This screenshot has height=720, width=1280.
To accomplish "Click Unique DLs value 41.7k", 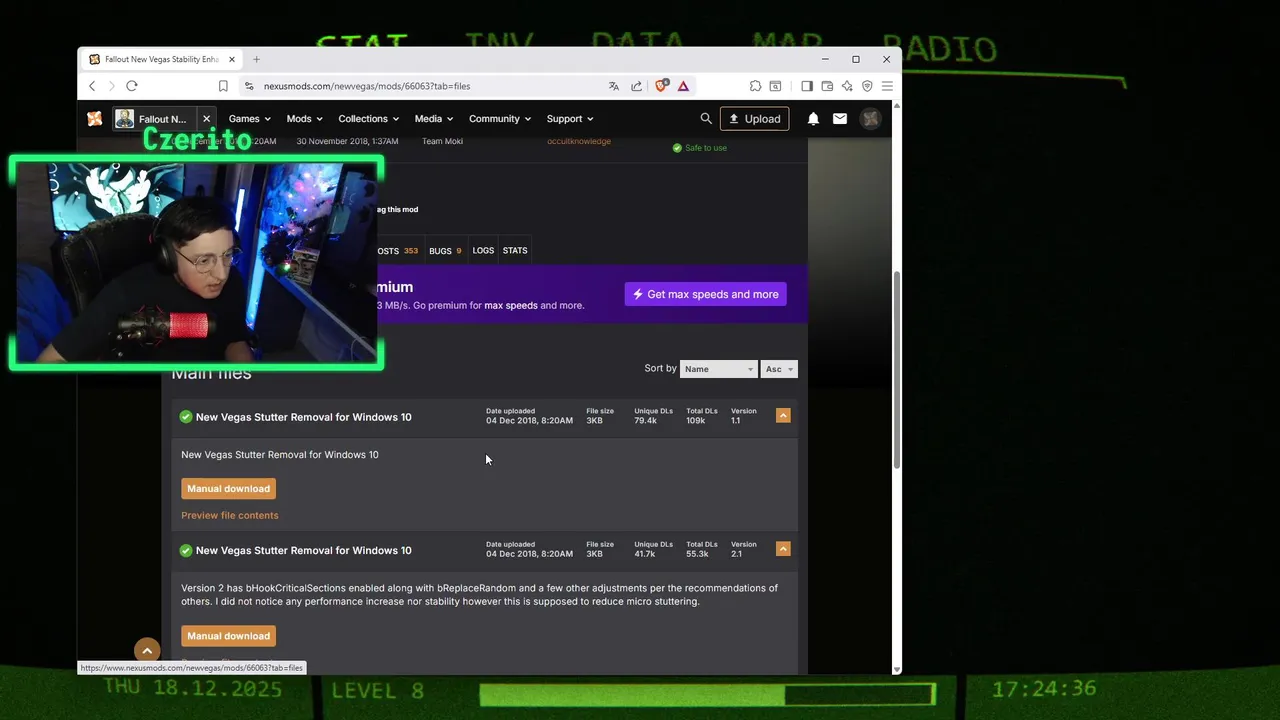I will point(645,554).
